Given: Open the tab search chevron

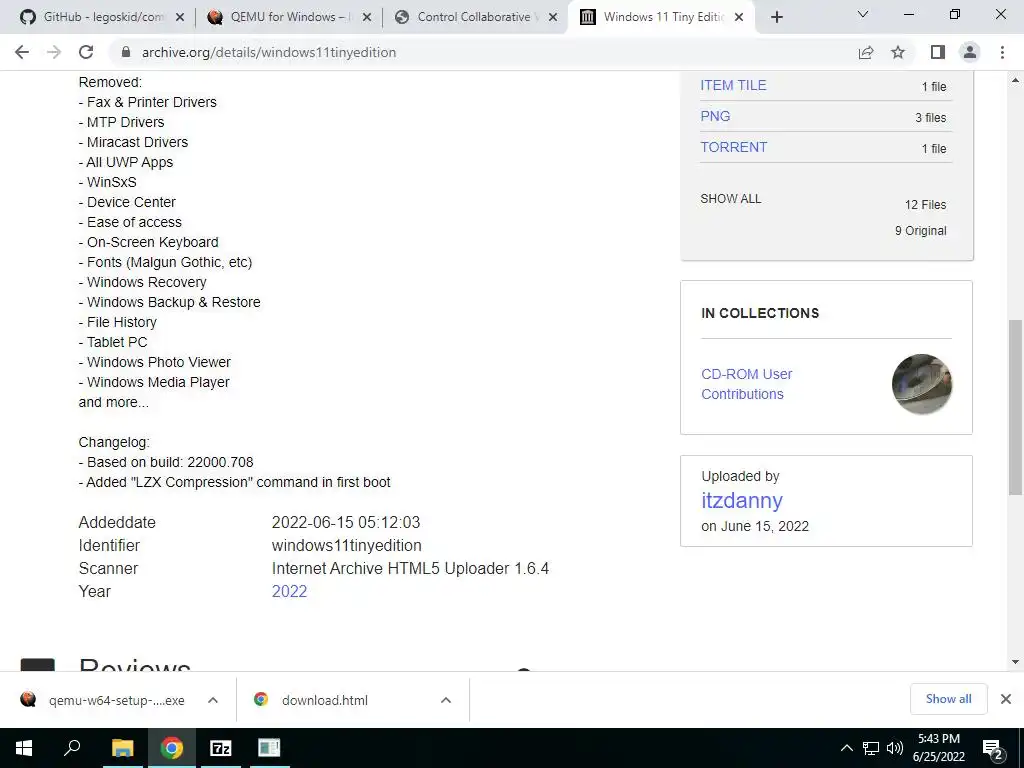Looking at the screenshot, I should (863, 14).
